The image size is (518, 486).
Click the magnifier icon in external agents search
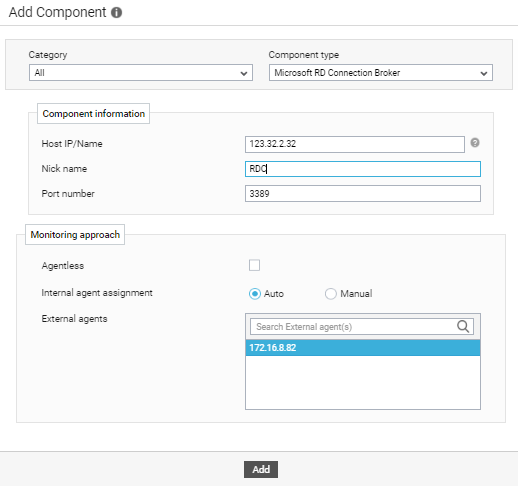pyautogui.click(x=463, y=327)
